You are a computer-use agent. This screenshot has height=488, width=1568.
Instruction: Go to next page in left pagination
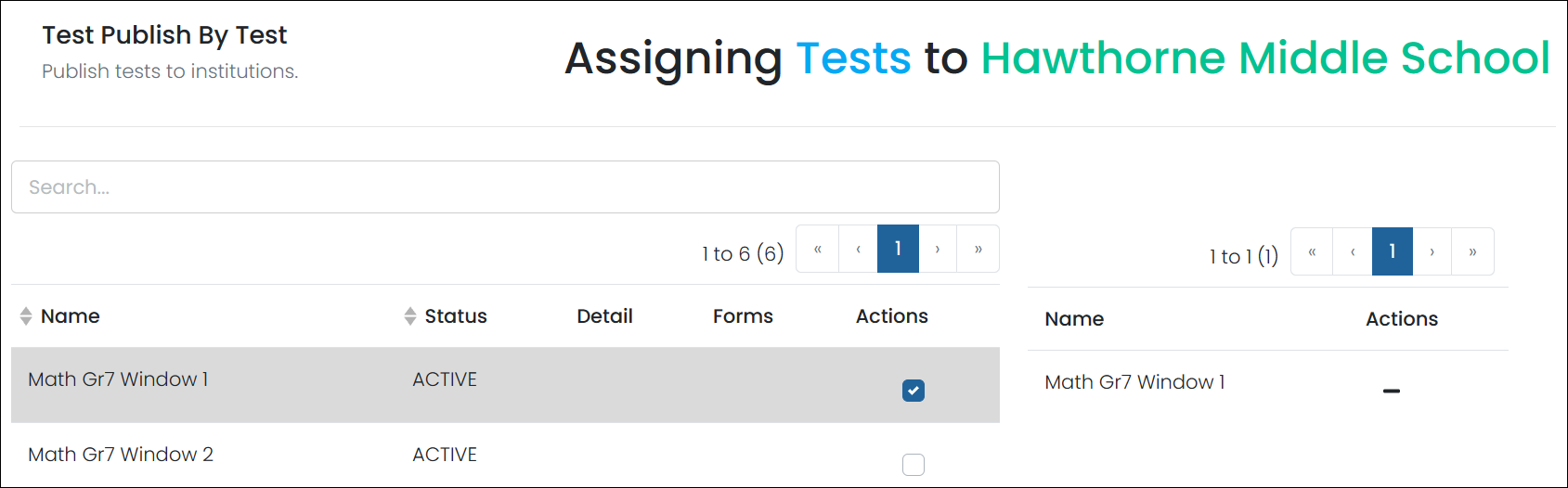938,249
